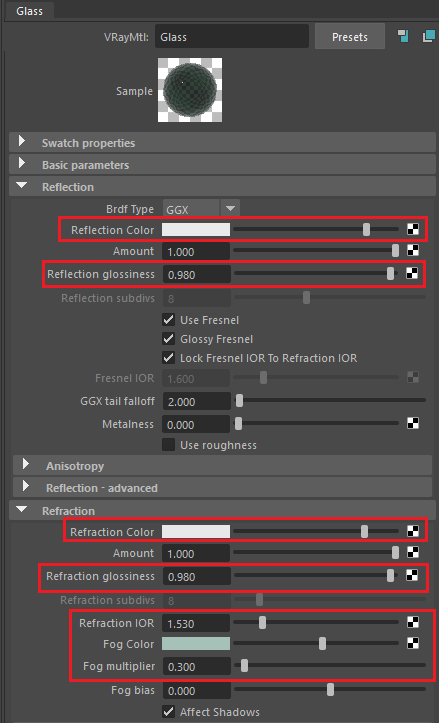The width and height of the screenshot is (439, 723).
Task: Disable Glossy Fresnel option
Action: tap(169, 339)
